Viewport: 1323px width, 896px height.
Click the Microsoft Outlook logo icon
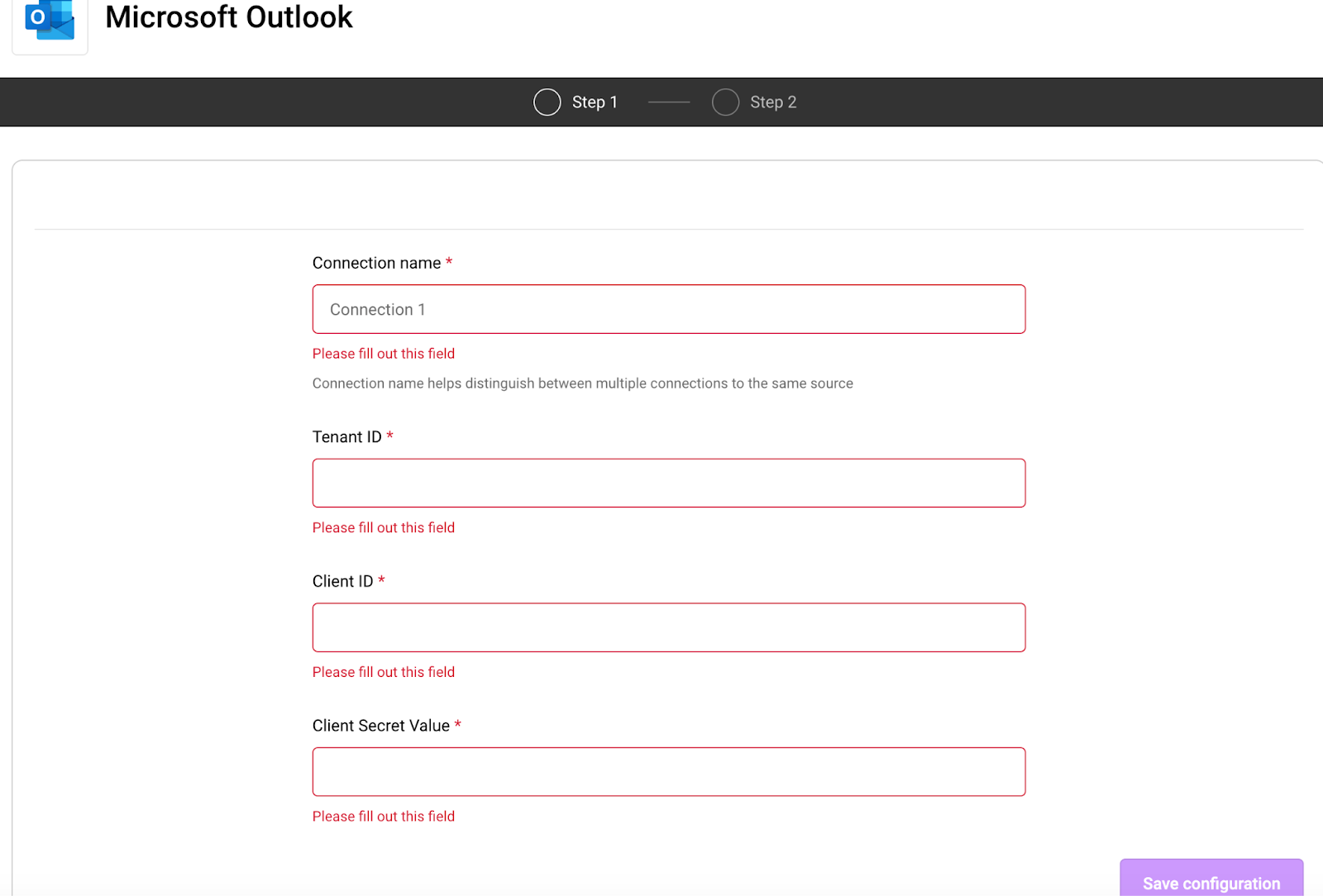50,21
